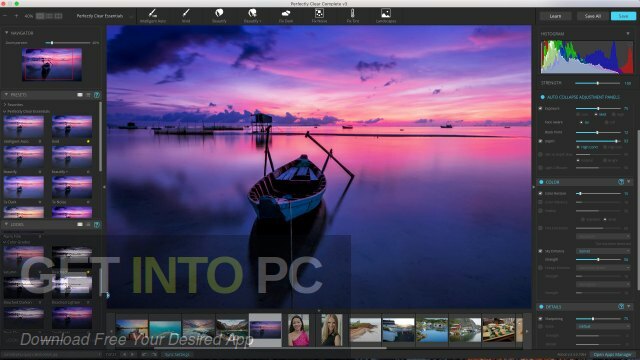Collapse the Navigator panel
Screen dimensions: 640x360
pos(7,33)
